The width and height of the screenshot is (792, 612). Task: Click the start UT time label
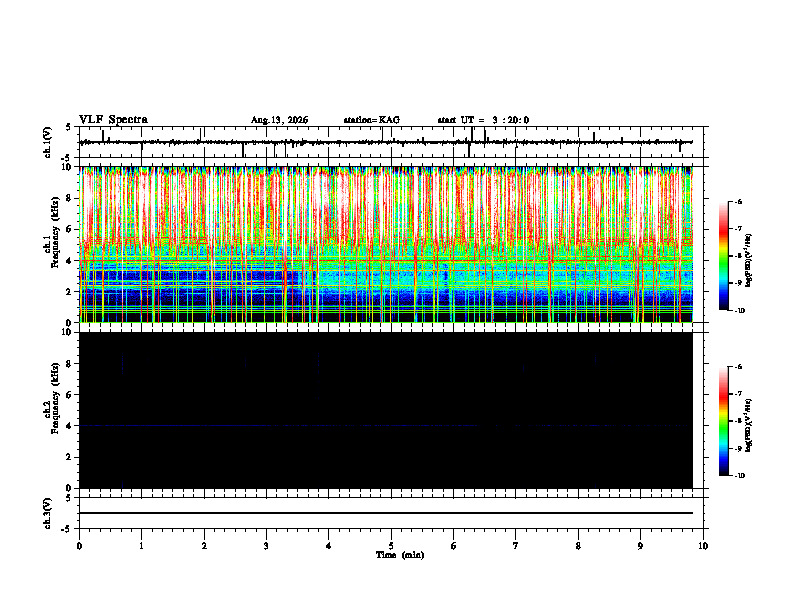click(x=483, y=120)
